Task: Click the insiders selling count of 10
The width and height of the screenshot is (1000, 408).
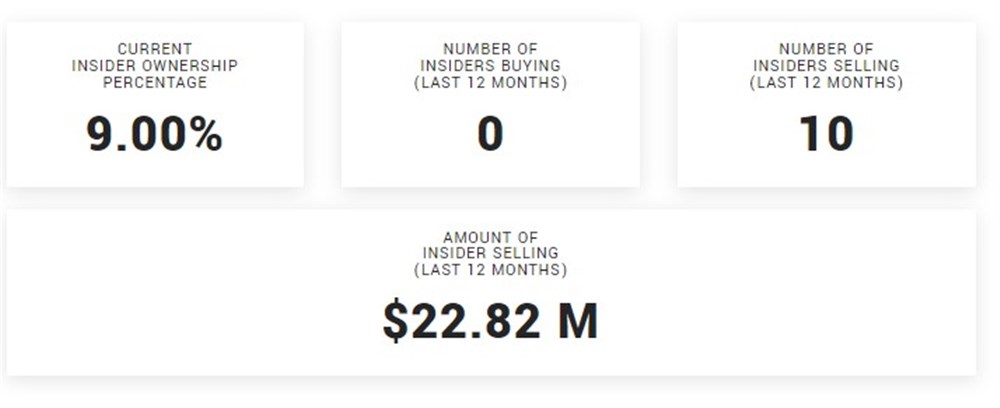Action: tap(826, 134)
